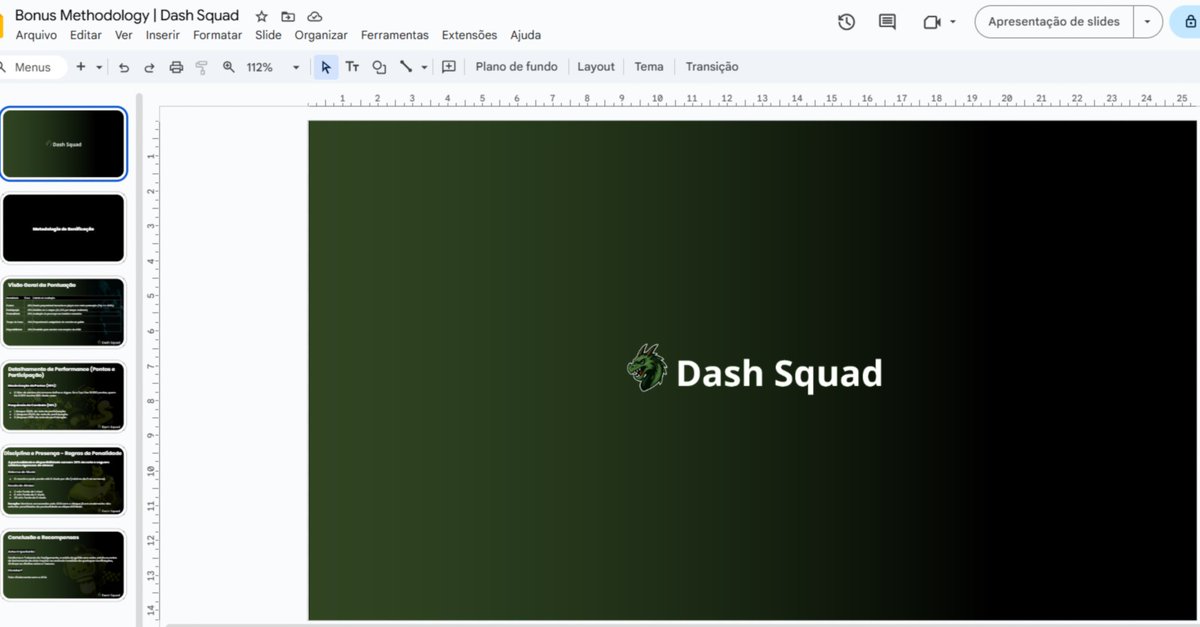Image resolution: width=1200 pixels, height=627 pixels.
Task: Open the Ferramentas menu
Action: coord(394,34)
